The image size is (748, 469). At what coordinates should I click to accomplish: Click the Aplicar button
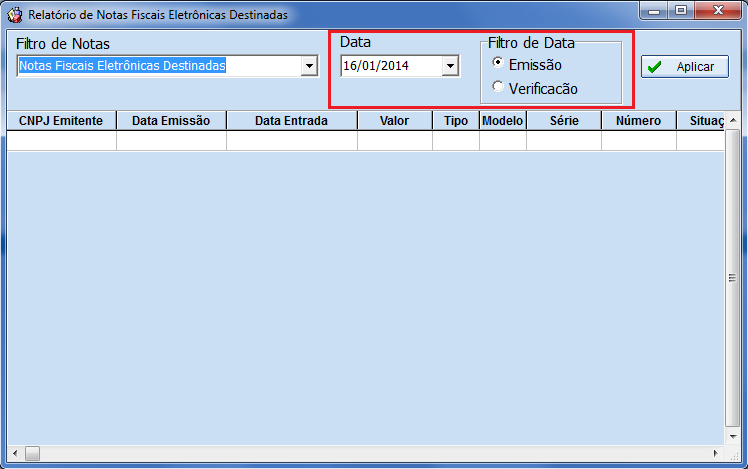pyautogui.click(x=685, y=67)
